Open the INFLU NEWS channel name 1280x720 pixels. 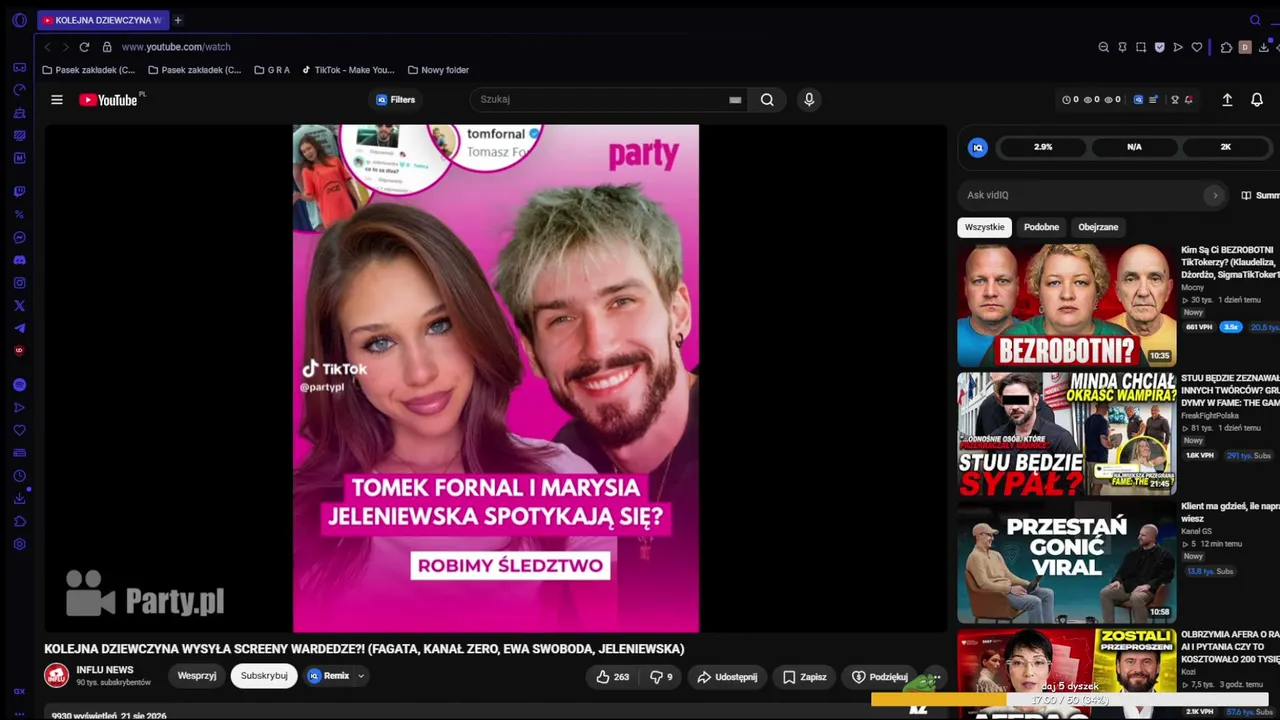(104, 670)
